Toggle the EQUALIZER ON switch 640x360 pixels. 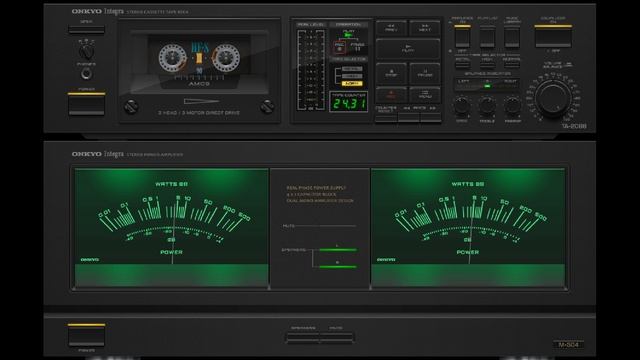[x=553, y=36]
